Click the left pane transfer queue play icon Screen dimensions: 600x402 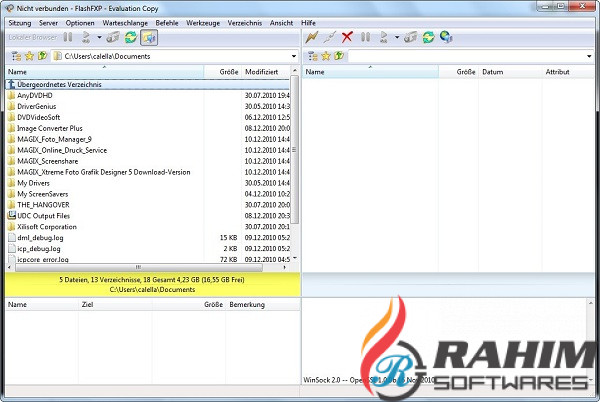click(x=86, y=37)
